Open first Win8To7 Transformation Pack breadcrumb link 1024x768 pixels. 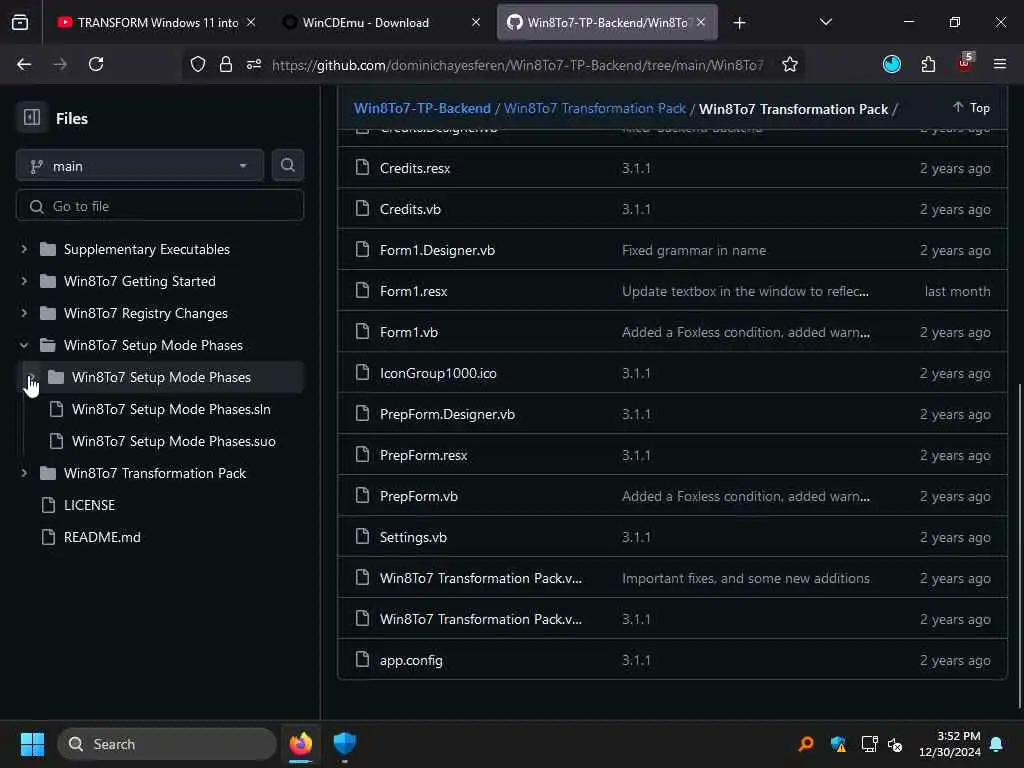594,108
